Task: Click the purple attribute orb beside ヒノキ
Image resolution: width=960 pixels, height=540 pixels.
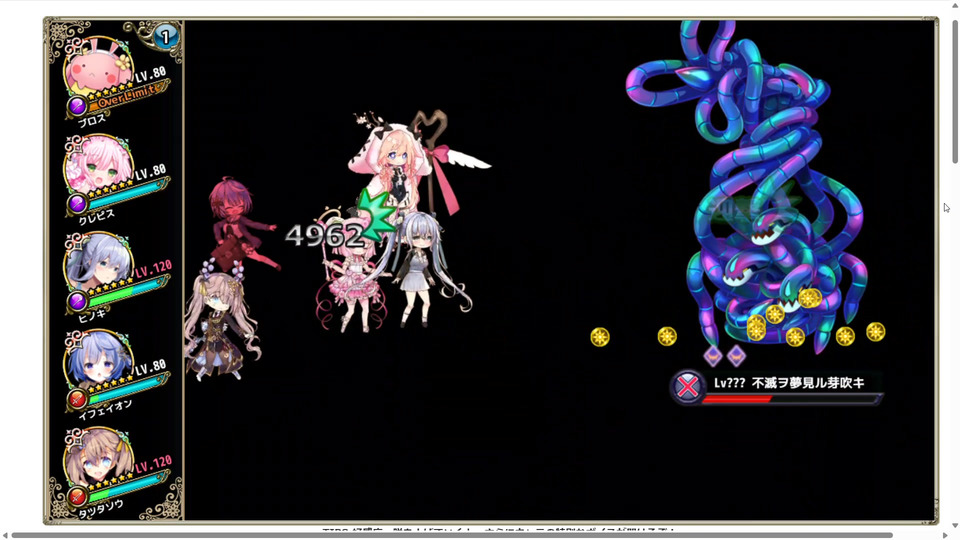Action: pos(77,301)
